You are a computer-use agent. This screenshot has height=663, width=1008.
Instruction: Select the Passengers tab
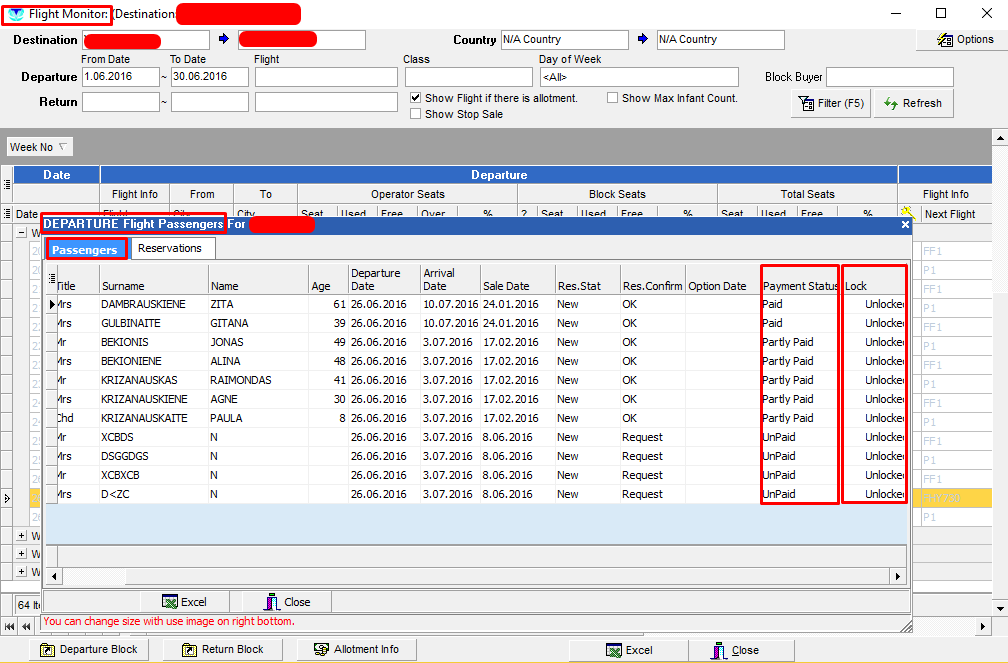pyautogui.click(x=85, y=249)
